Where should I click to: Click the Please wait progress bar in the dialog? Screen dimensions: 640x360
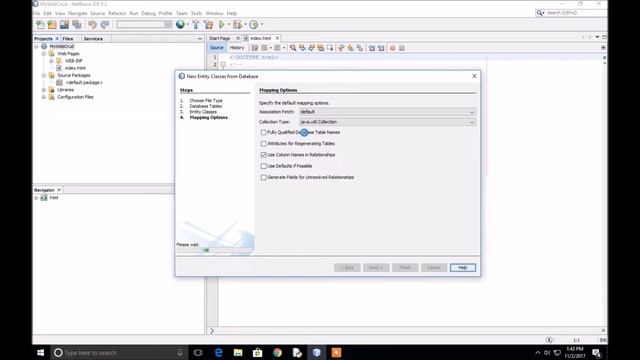click(214, 250)
